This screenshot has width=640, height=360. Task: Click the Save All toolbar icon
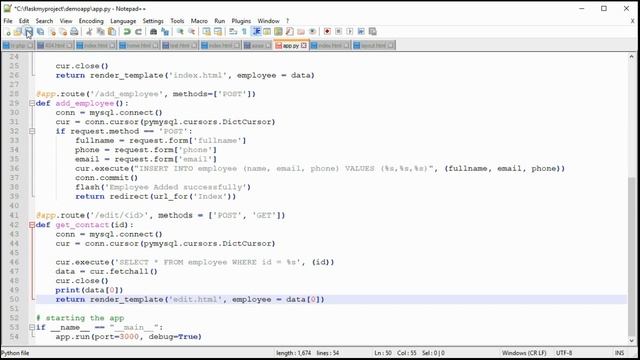pos(40,32)
